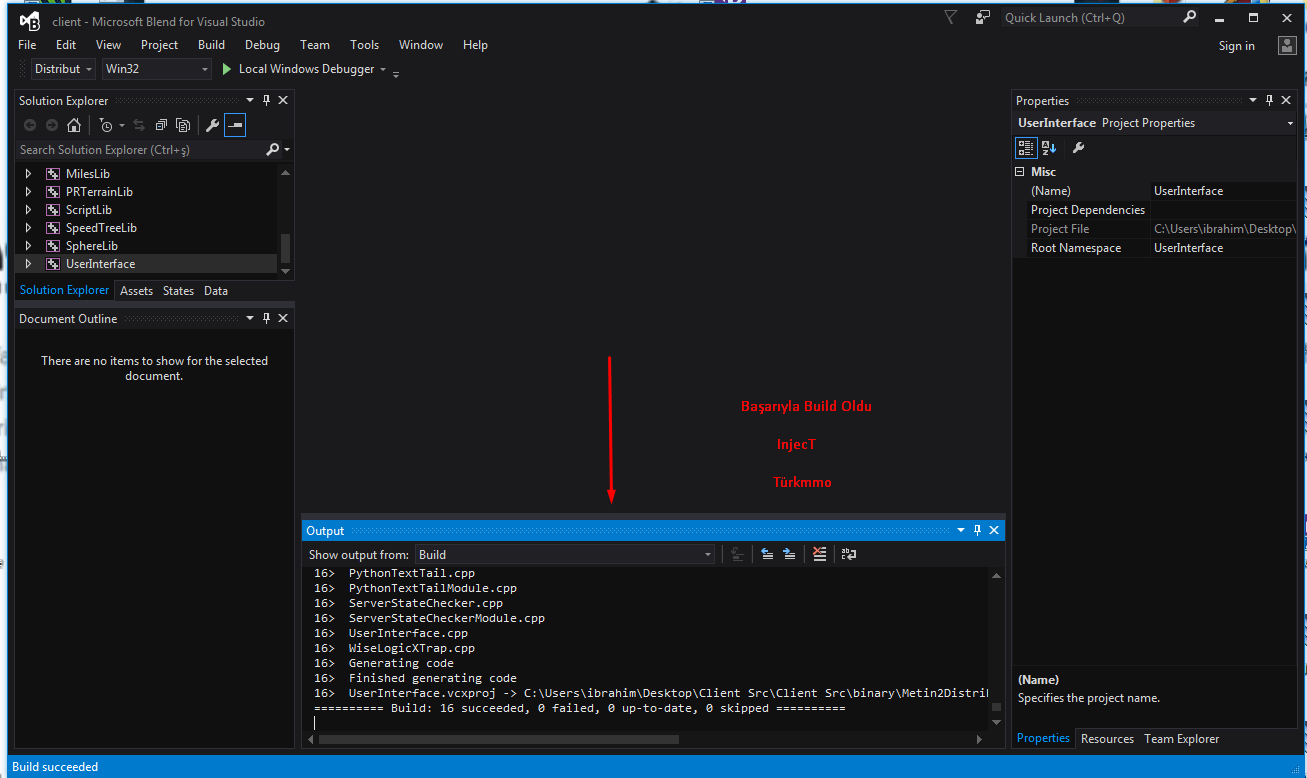1307x778 pixels.
Task: Go to next message in Output
Action: (789, 554)
